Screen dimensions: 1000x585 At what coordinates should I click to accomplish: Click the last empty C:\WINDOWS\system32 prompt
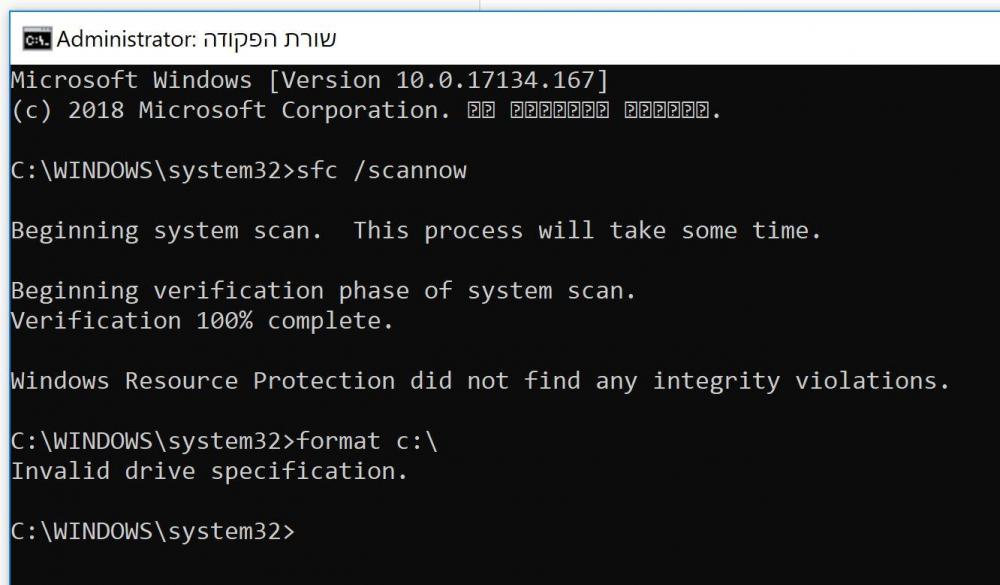tap(153, 531)
